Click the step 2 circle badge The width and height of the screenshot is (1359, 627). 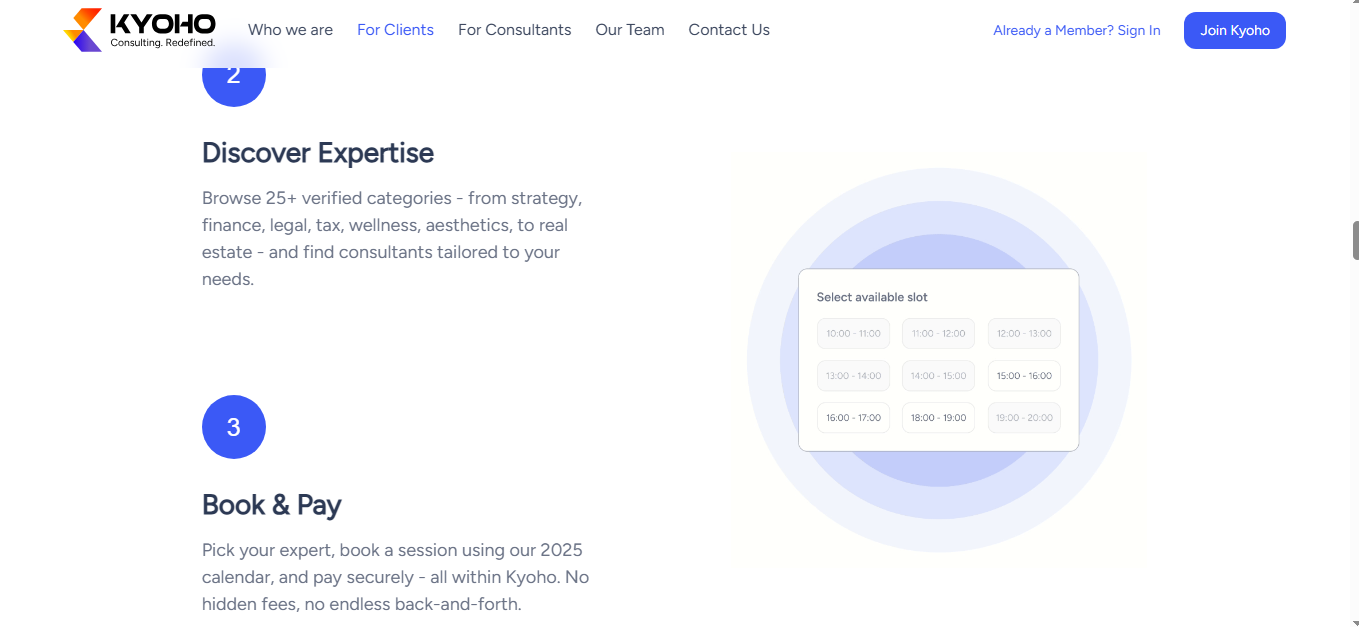pyautogui.click(x=234, y=78)
